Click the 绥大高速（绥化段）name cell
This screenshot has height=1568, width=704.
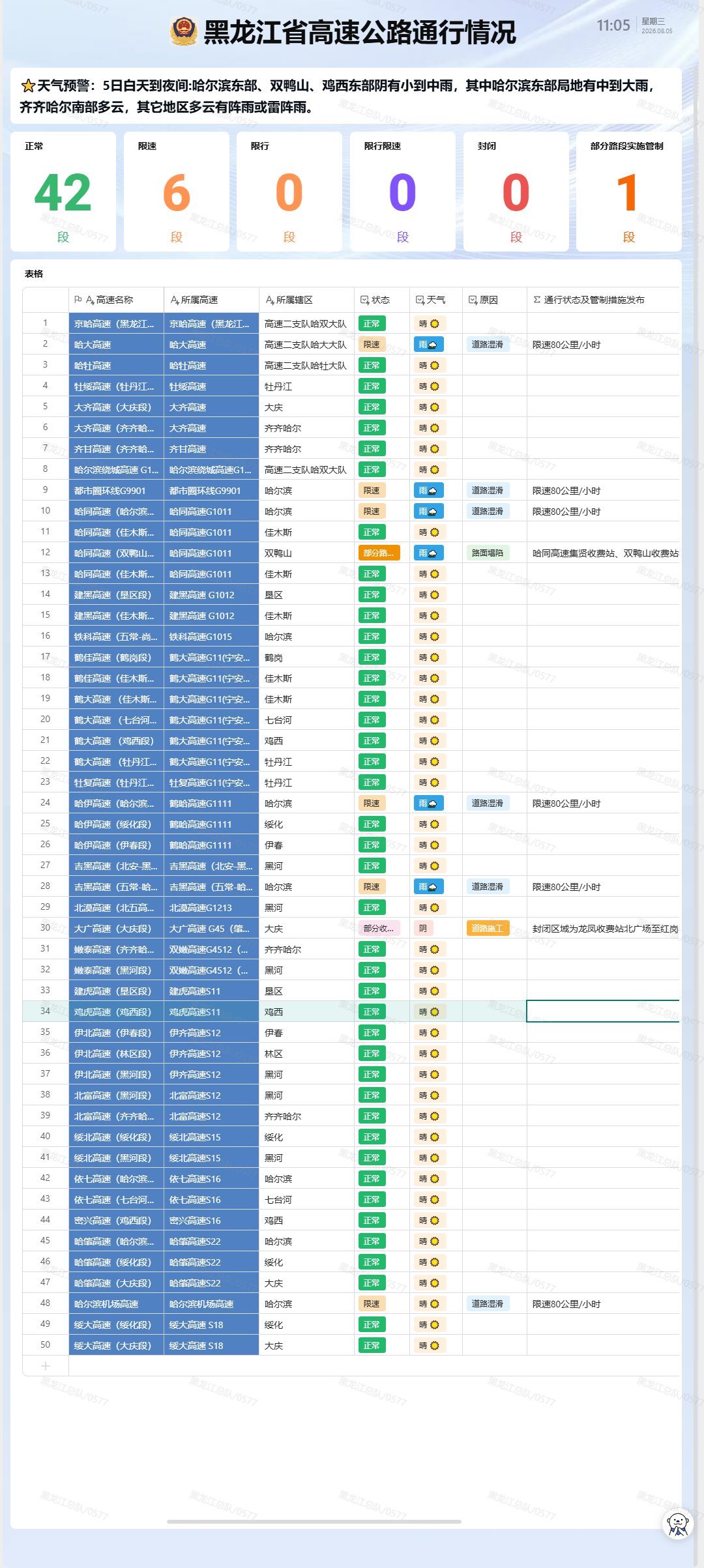click(x=116, y=1324)
